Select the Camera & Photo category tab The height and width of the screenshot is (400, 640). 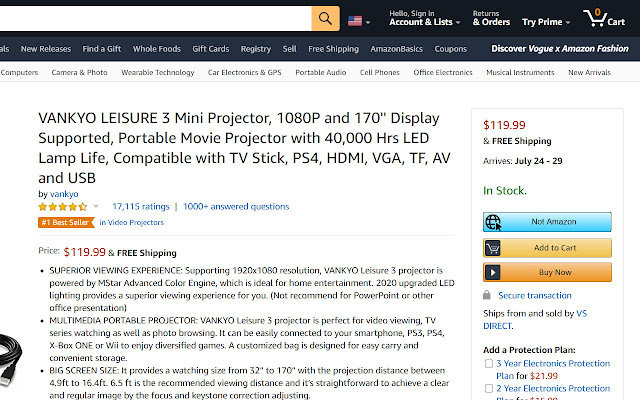79,72
